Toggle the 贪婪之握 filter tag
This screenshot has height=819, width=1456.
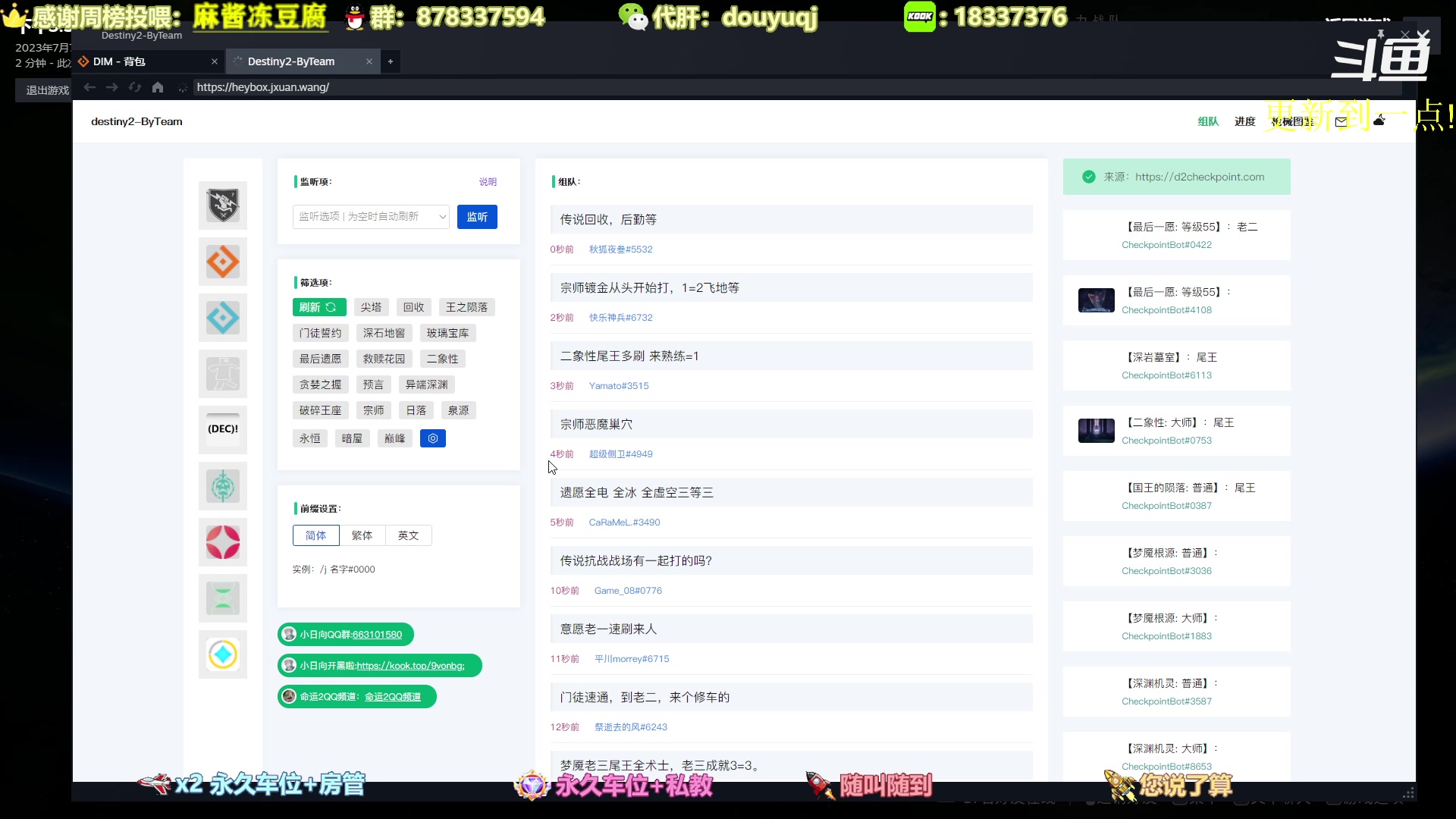point(321,384)
